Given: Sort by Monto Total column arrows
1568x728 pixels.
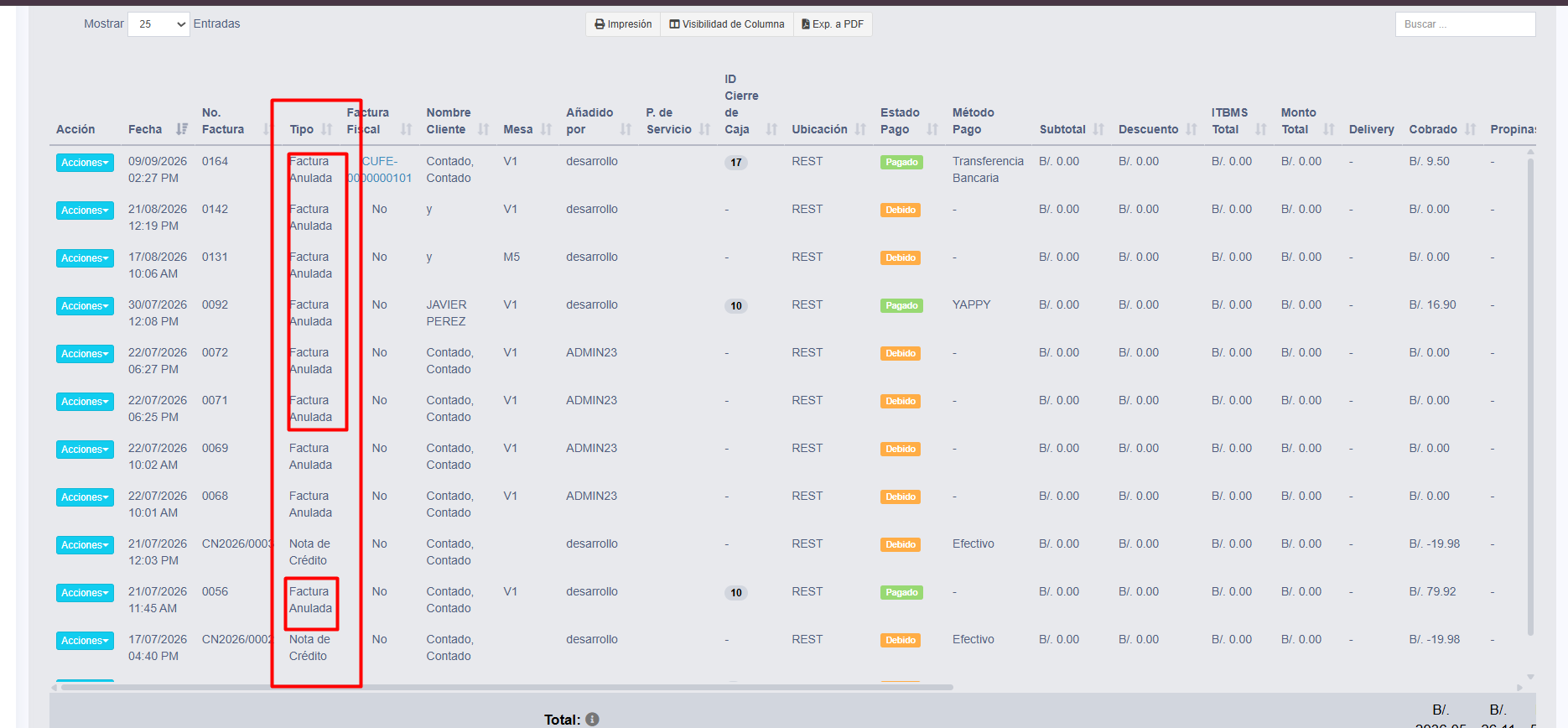Looking at the screenshot, I should (x=1329, y=129).
